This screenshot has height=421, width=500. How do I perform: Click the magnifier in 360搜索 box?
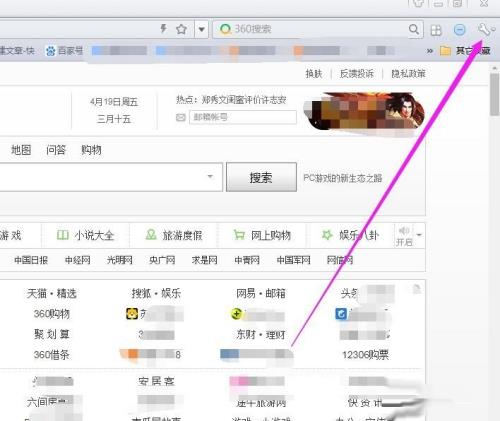pyautogui.click(x=414, y=29)
